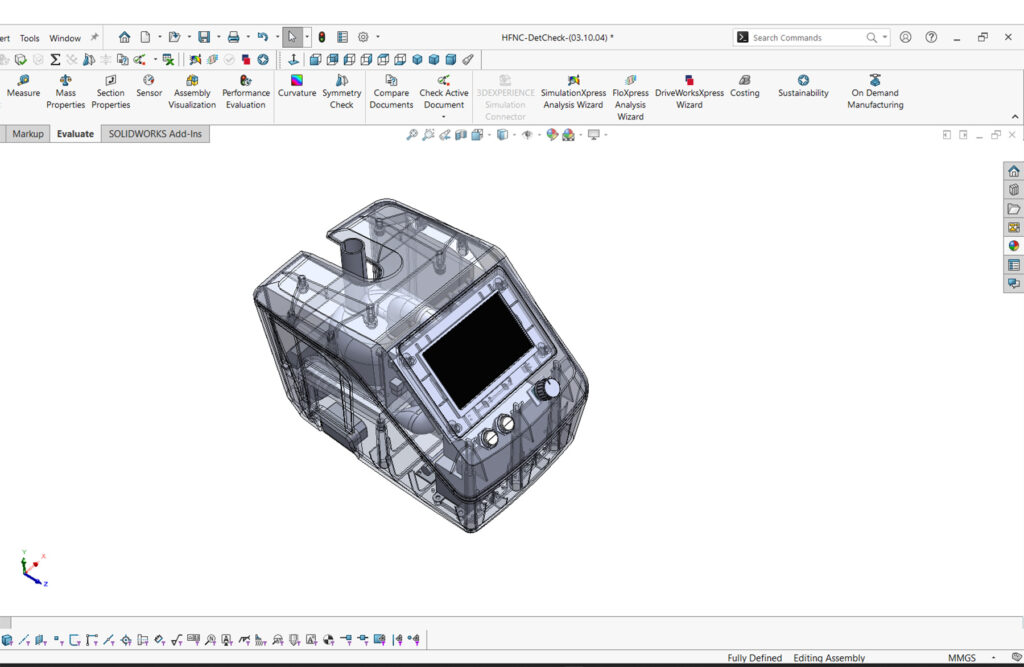Open the Sigma equations tool
Image resolution: width=1024 pixels, height=667 pixels.
(55, 60)
